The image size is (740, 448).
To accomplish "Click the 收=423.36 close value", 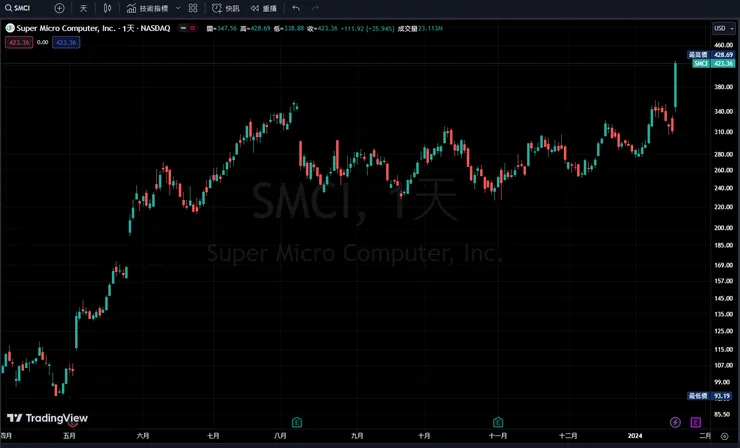I will 322,28.
